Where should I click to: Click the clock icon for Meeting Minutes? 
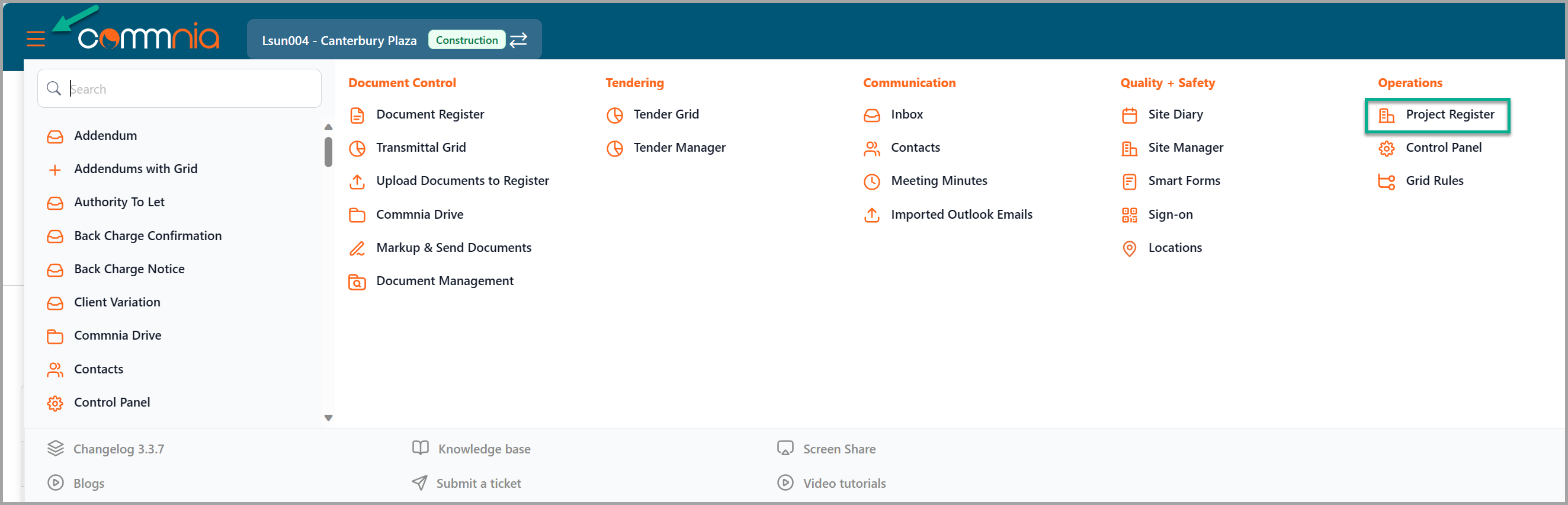[x=872, y=181]
